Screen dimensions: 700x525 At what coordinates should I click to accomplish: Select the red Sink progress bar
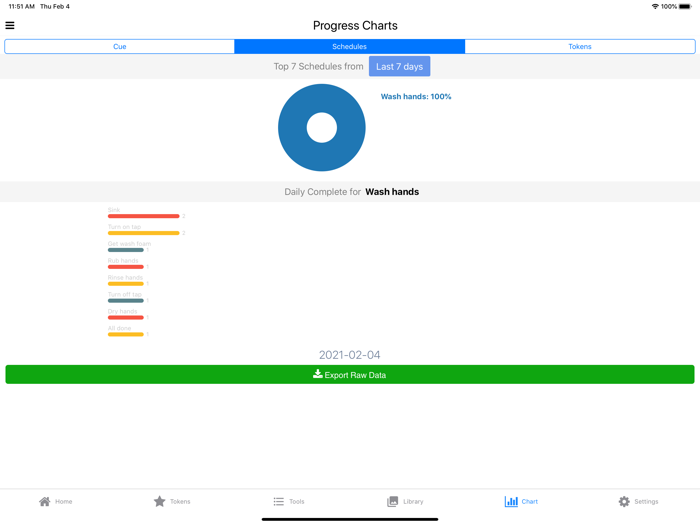[x=143, y=216]
